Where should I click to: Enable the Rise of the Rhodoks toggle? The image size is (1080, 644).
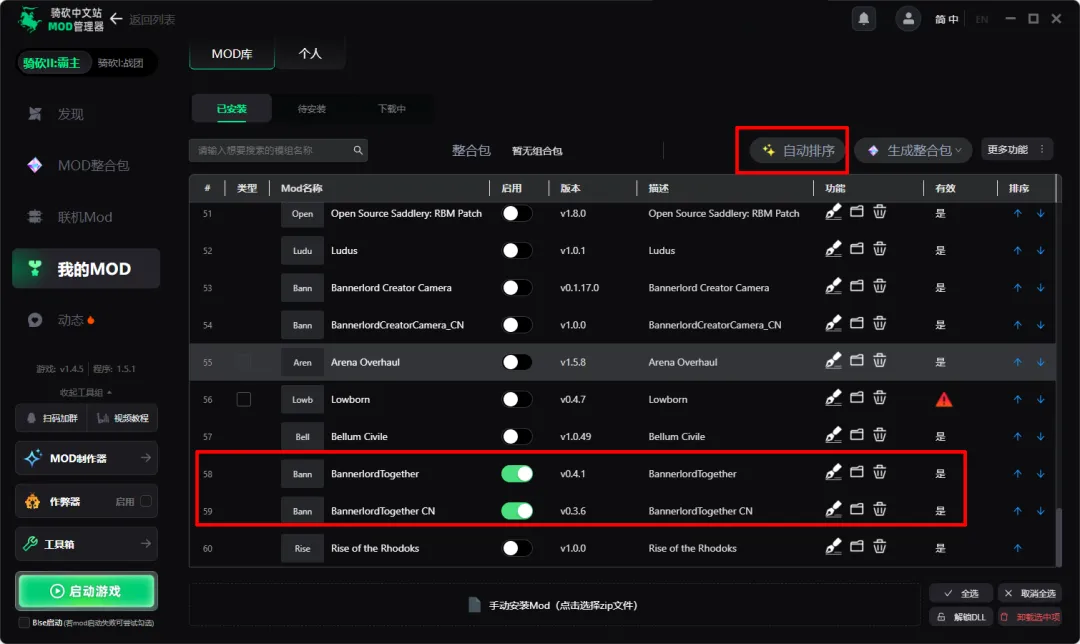coord(517,548)
